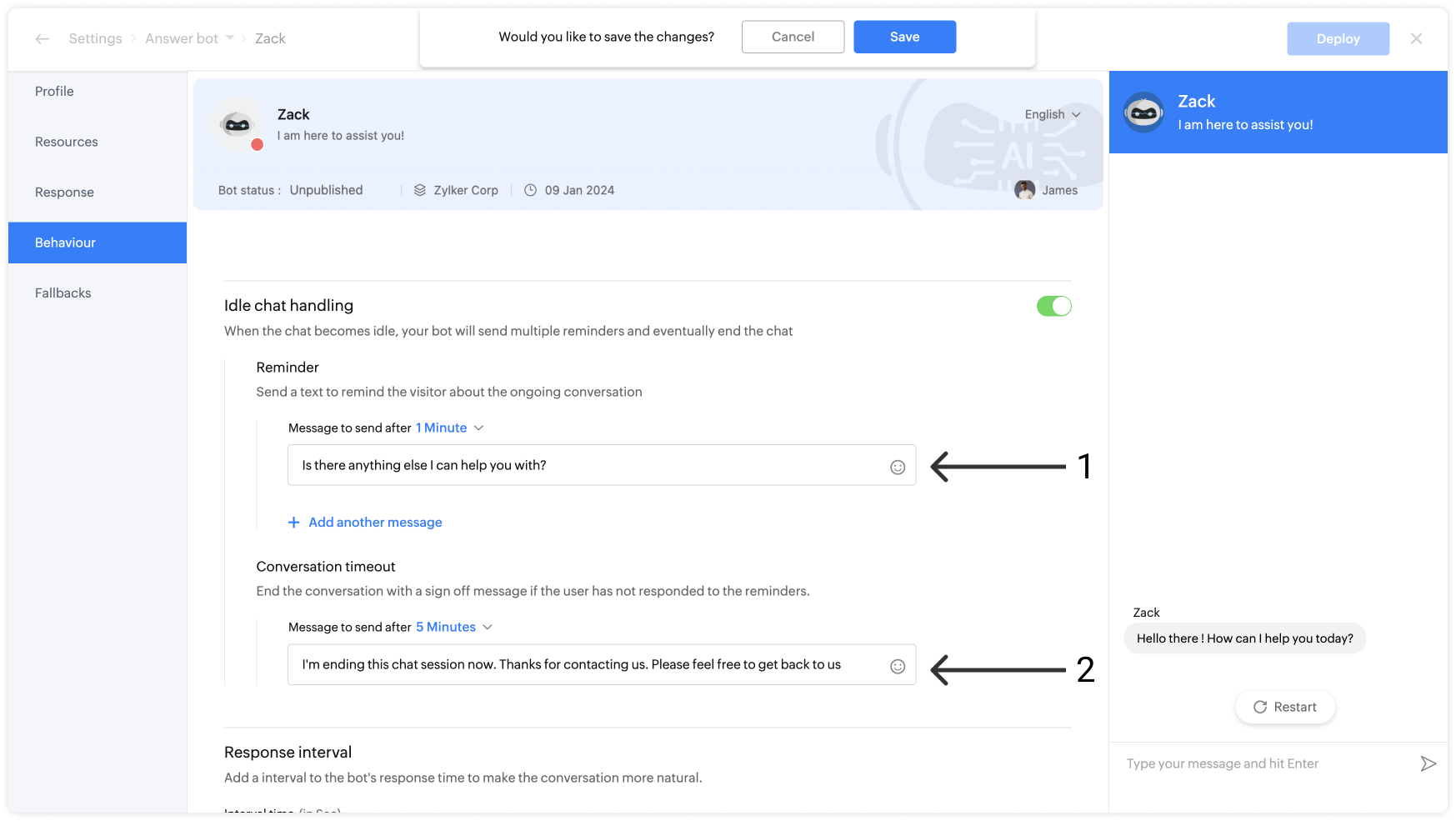The image size is (1456, 821).
Task: Disable the Idle chat handling toggle
Action: click(1053, 306)
